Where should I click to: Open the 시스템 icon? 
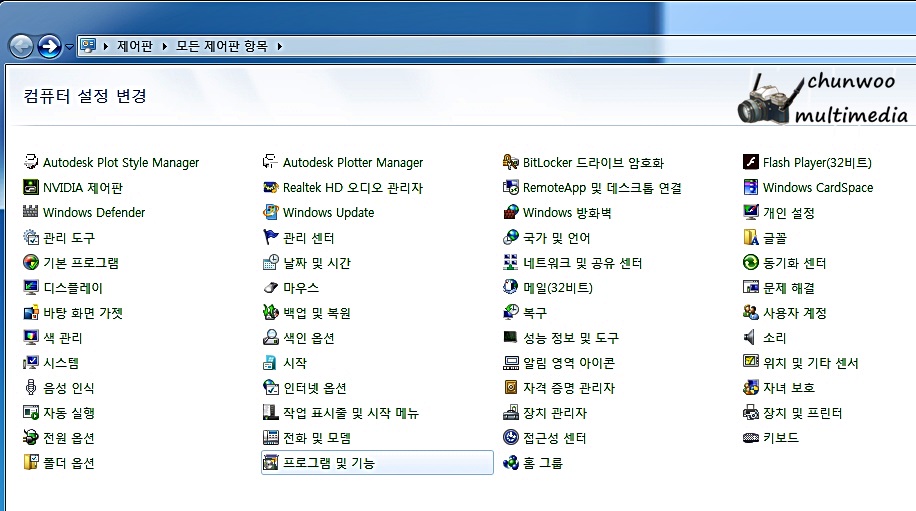30,362
